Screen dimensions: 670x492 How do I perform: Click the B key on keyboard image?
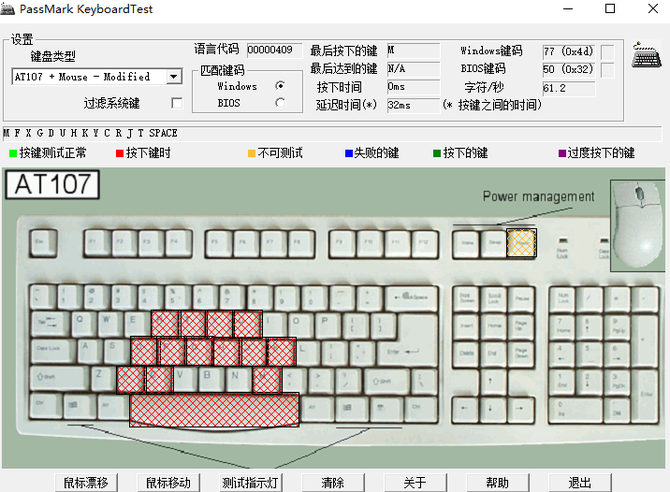pyautogui.click(x=212, y=380)
